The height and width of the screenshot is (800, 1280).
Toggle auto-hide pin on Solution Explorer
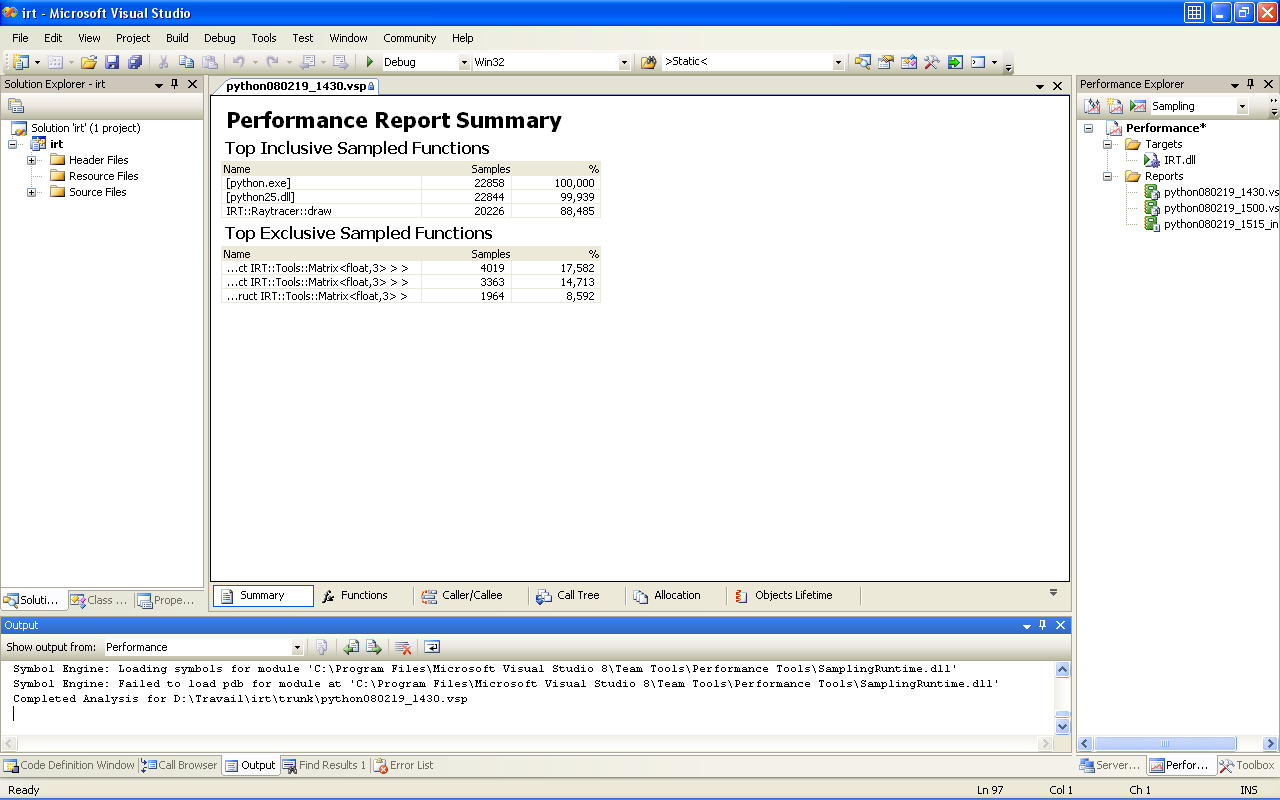point(174,84)
